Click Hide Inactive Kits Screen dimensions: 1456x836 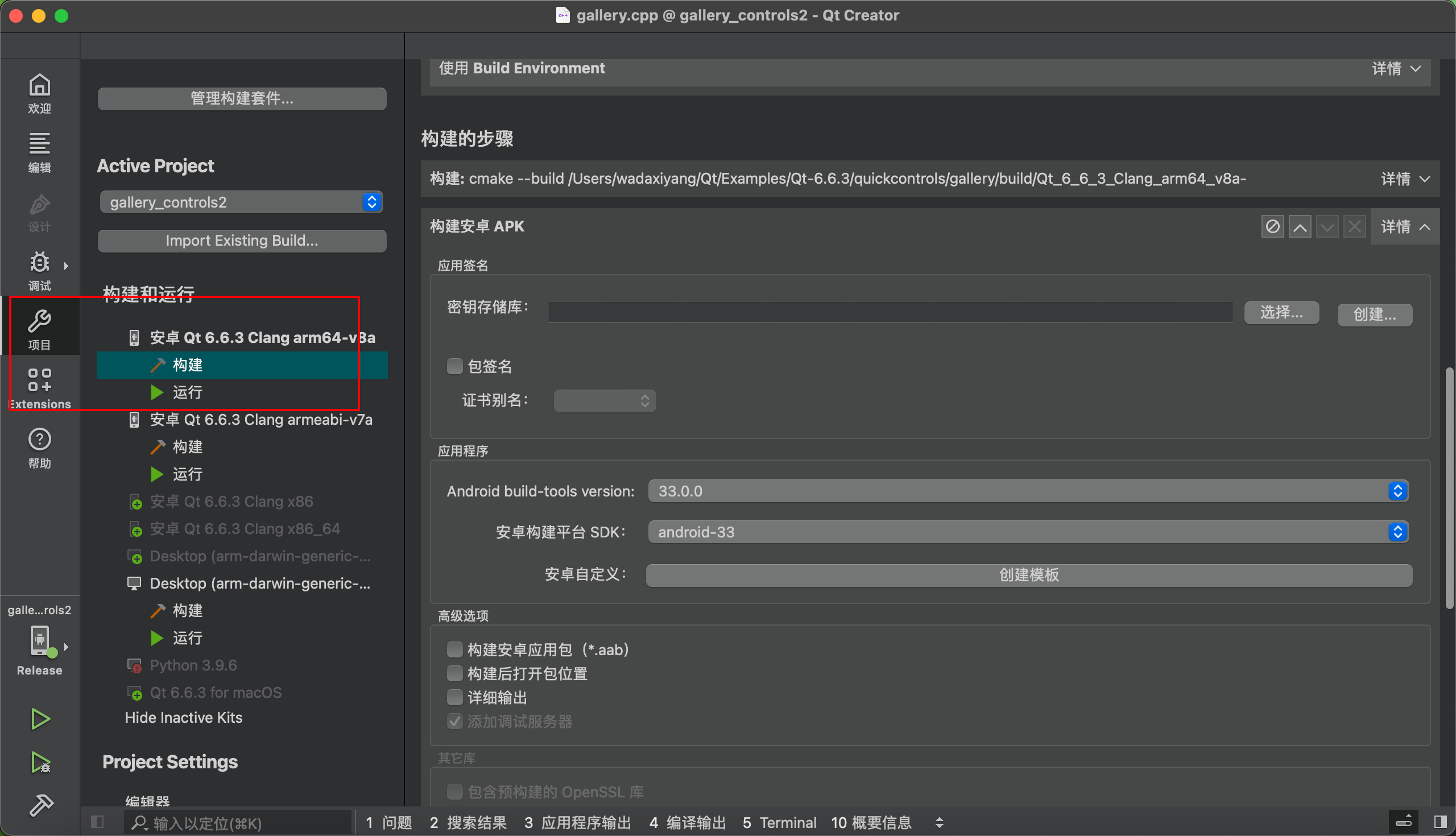184,717
